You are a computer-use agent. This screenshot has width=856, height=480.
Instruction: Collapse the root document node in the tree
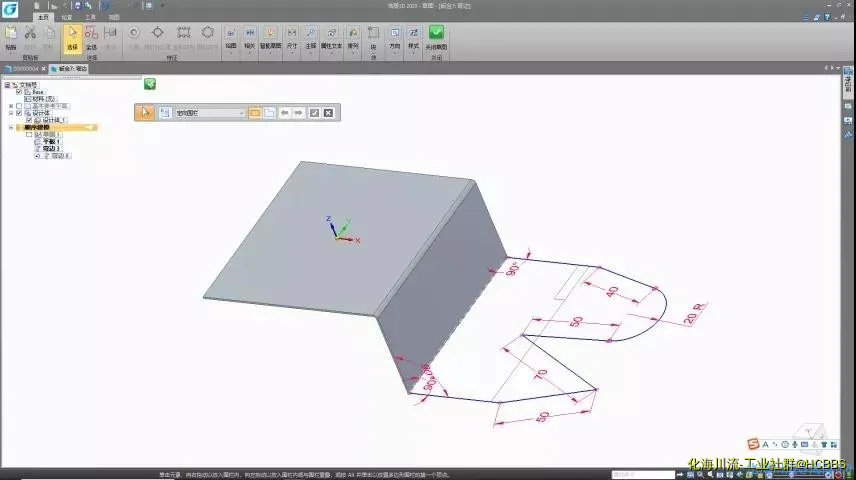tap(9, 85)
